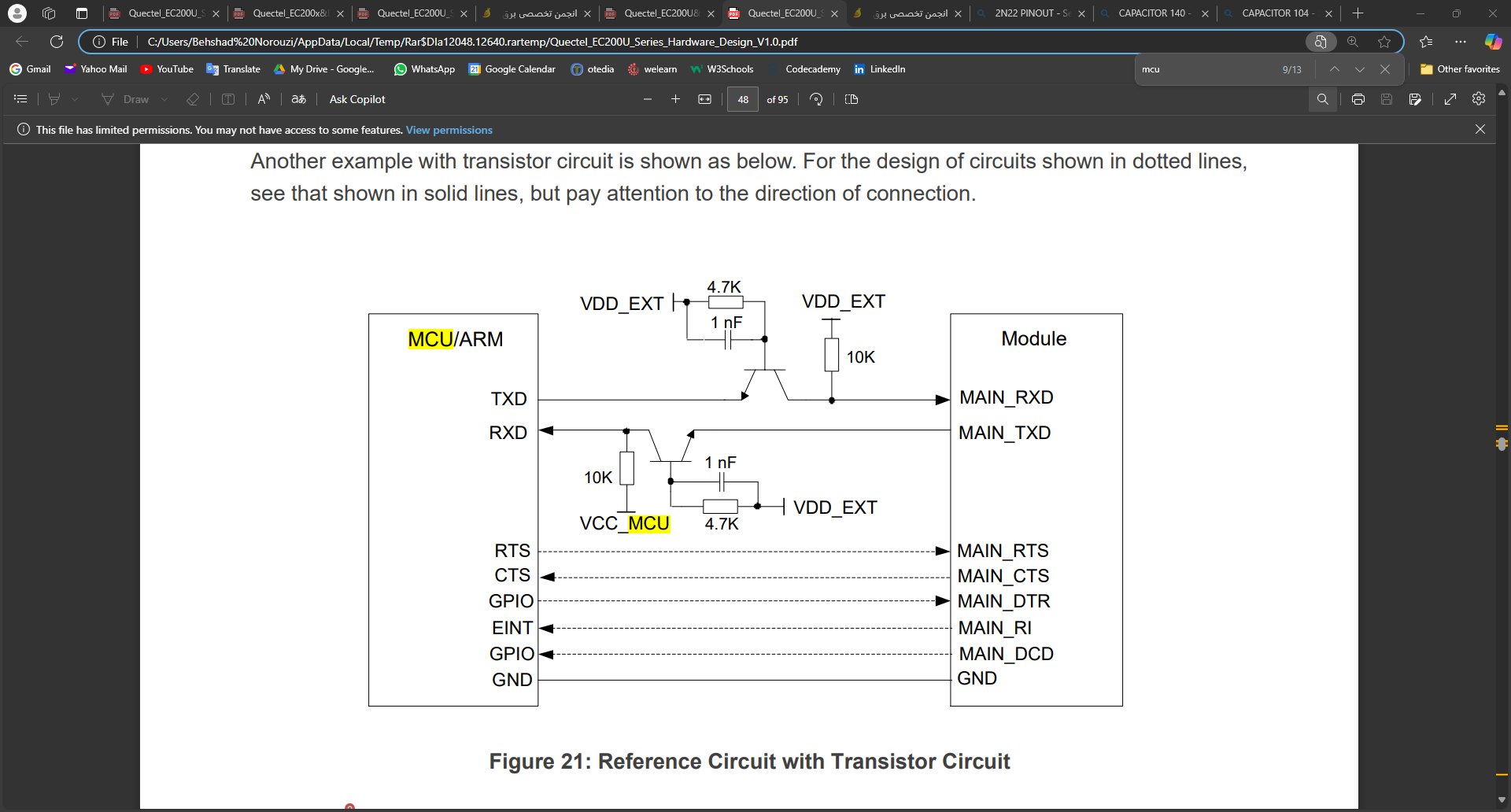Open the Yahoo Mail bookmark
Screen dimensions: 1511x812
click(95, 69)
